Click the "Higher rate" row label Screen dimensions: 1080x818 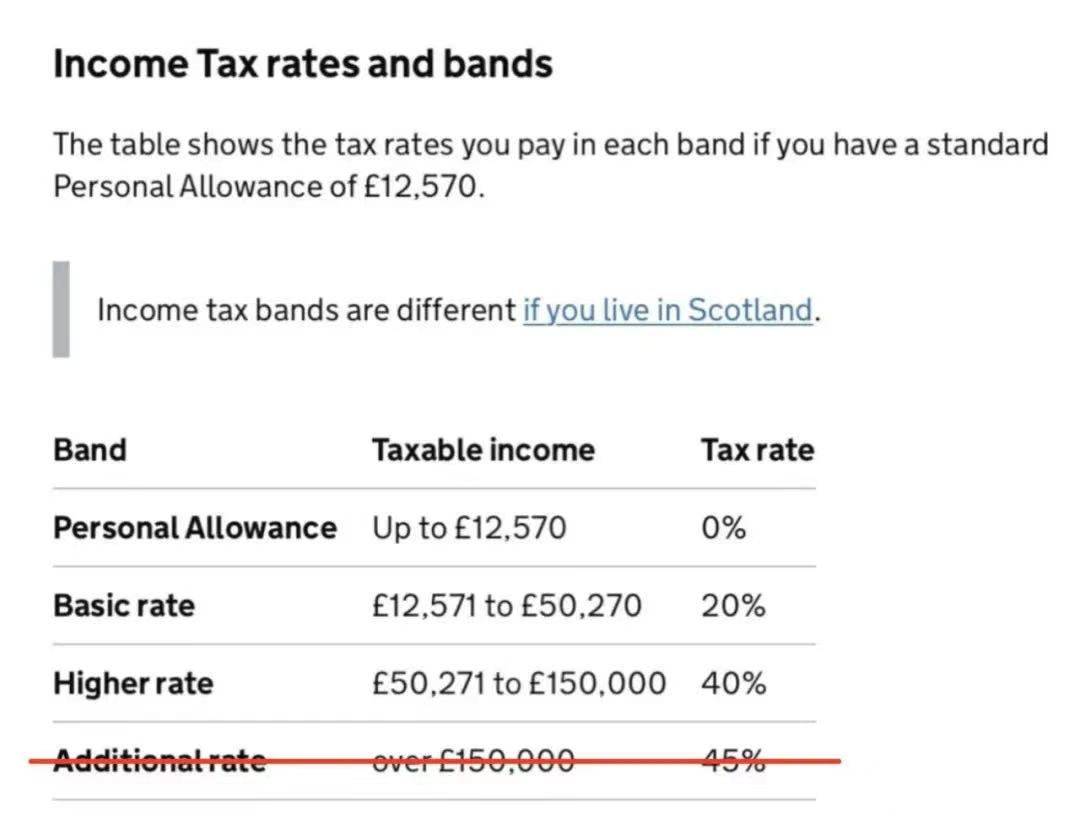click(133, 684)
